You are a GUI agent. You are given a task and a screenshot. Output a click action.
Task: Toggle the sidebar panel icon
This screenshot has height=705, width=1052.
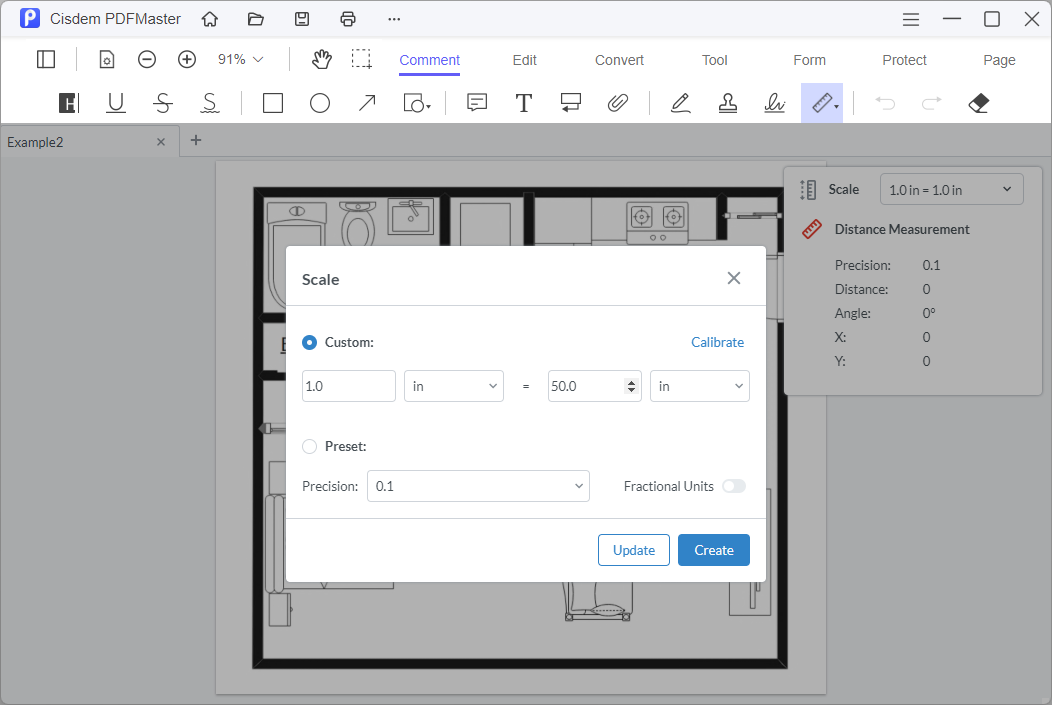(46, 60)
